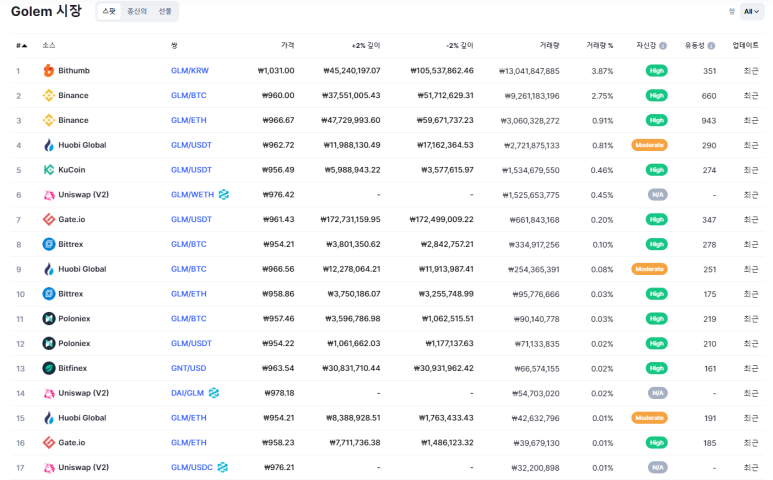This screenshot has height=480, width=773.
Task: Click the price ₩1,031.00
Action: tap(276, 70)
